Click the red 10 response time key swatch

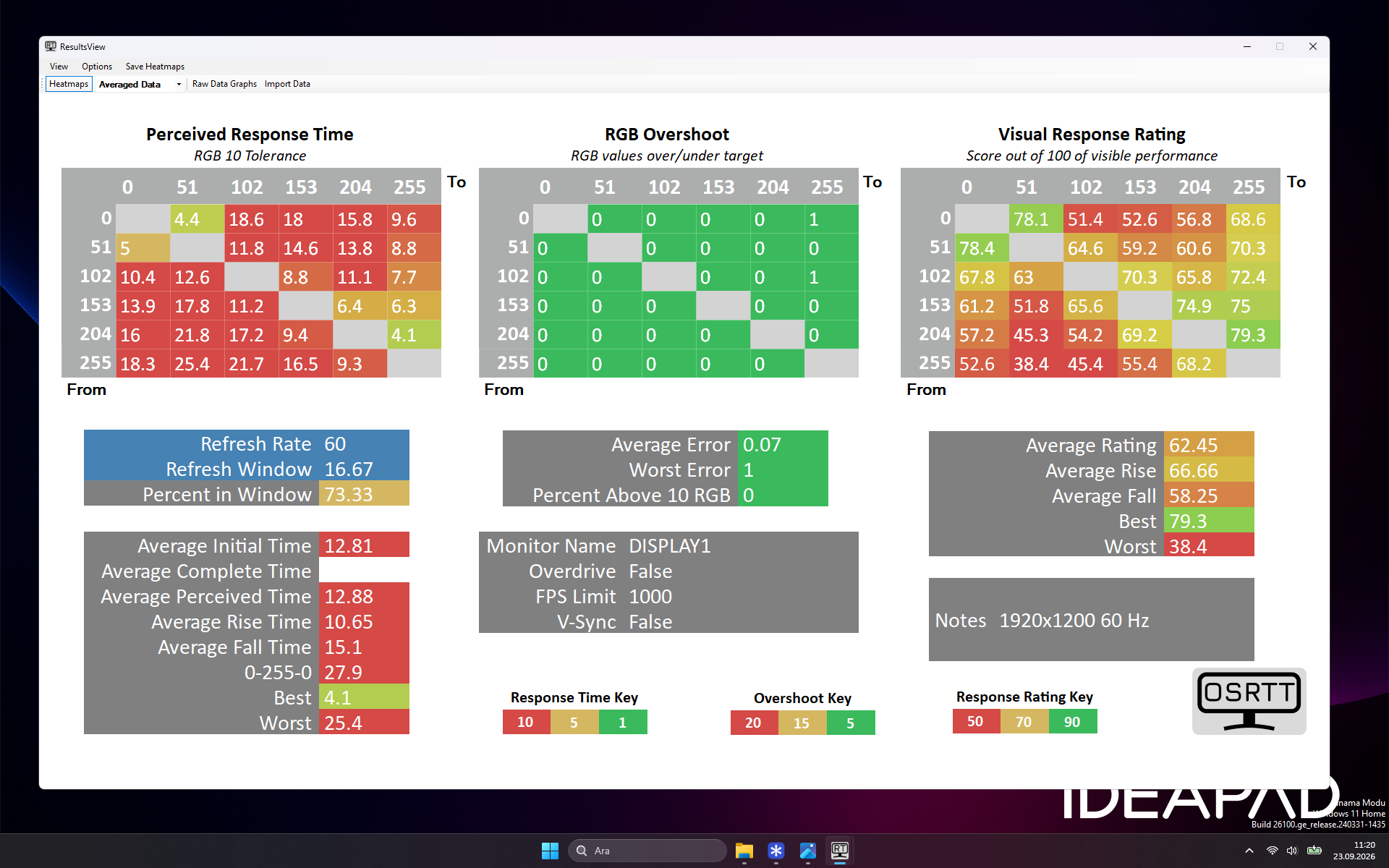(526, 722)
